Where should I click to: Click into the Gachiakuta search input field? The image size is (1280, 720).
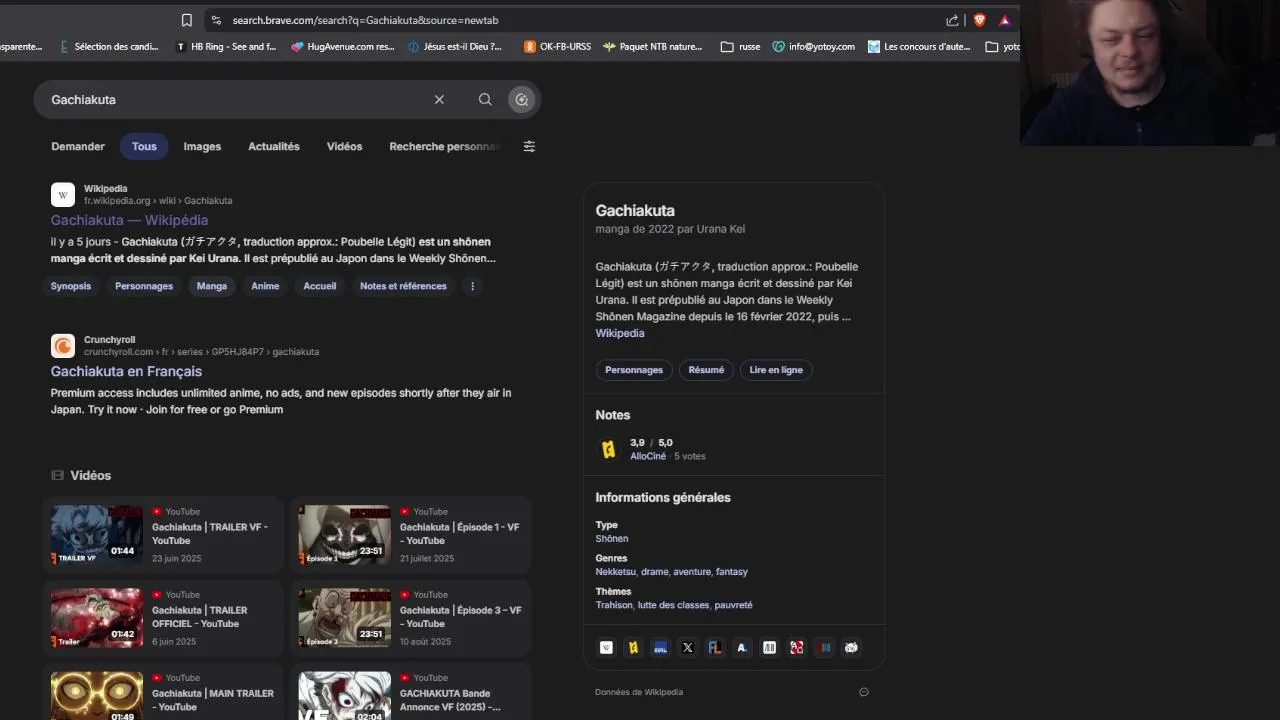pyautogui.click(x=235, y=99)
